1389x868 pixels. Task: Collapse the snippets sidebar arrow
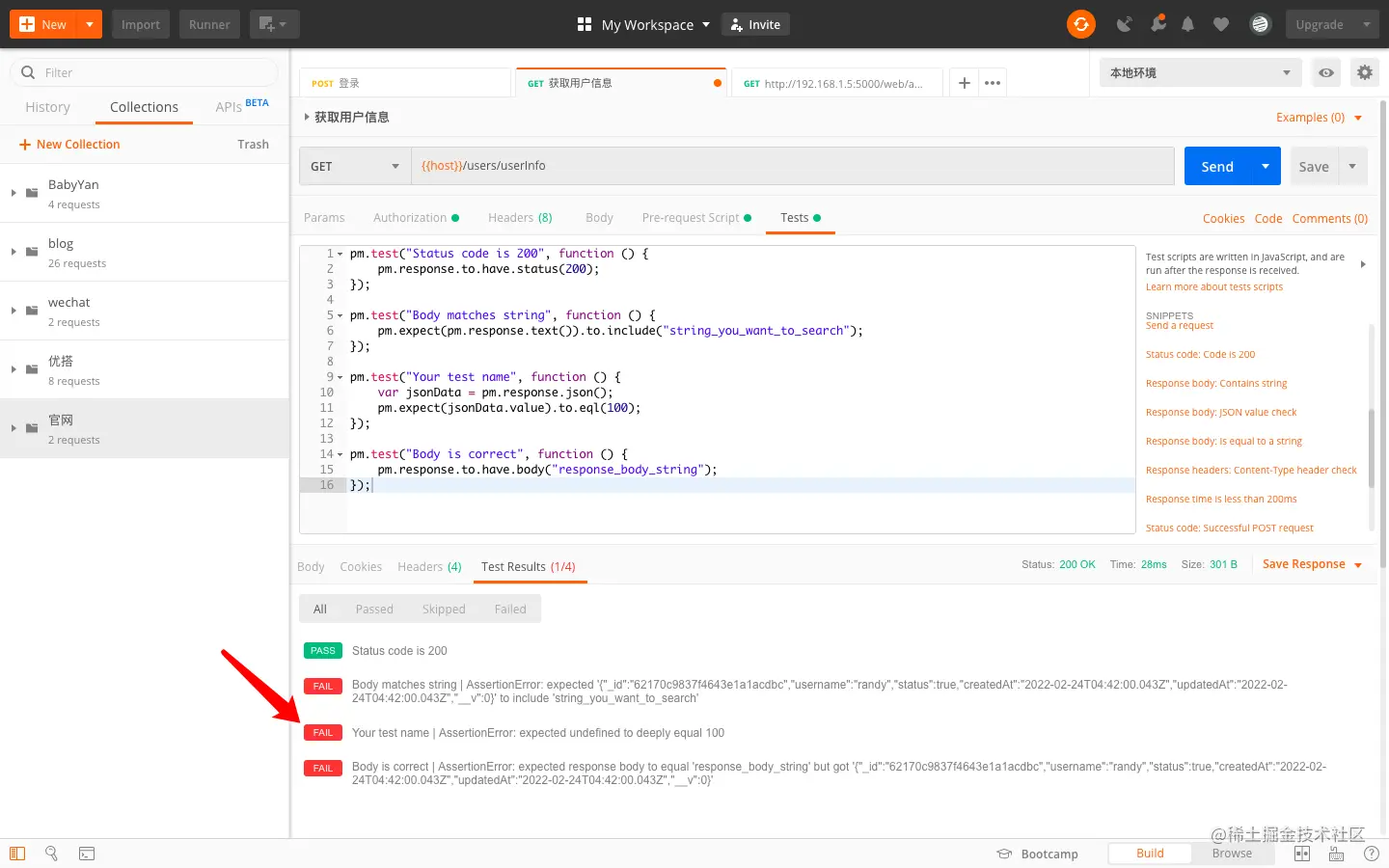pyautogui.click(x=1363, y=264)
